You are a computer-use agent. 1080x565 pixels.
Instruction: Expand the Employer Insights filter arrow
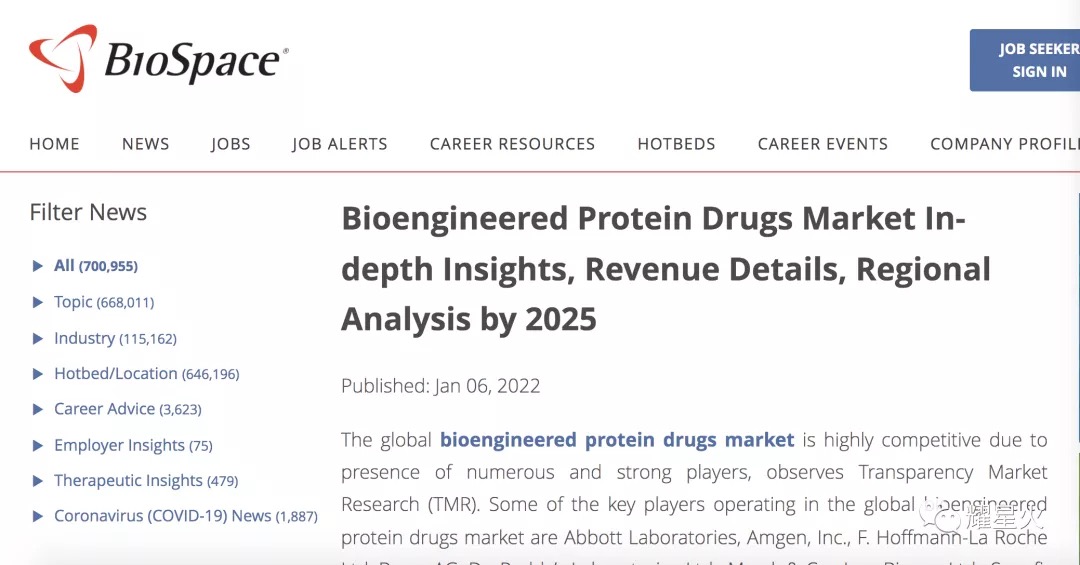point(38,446)
